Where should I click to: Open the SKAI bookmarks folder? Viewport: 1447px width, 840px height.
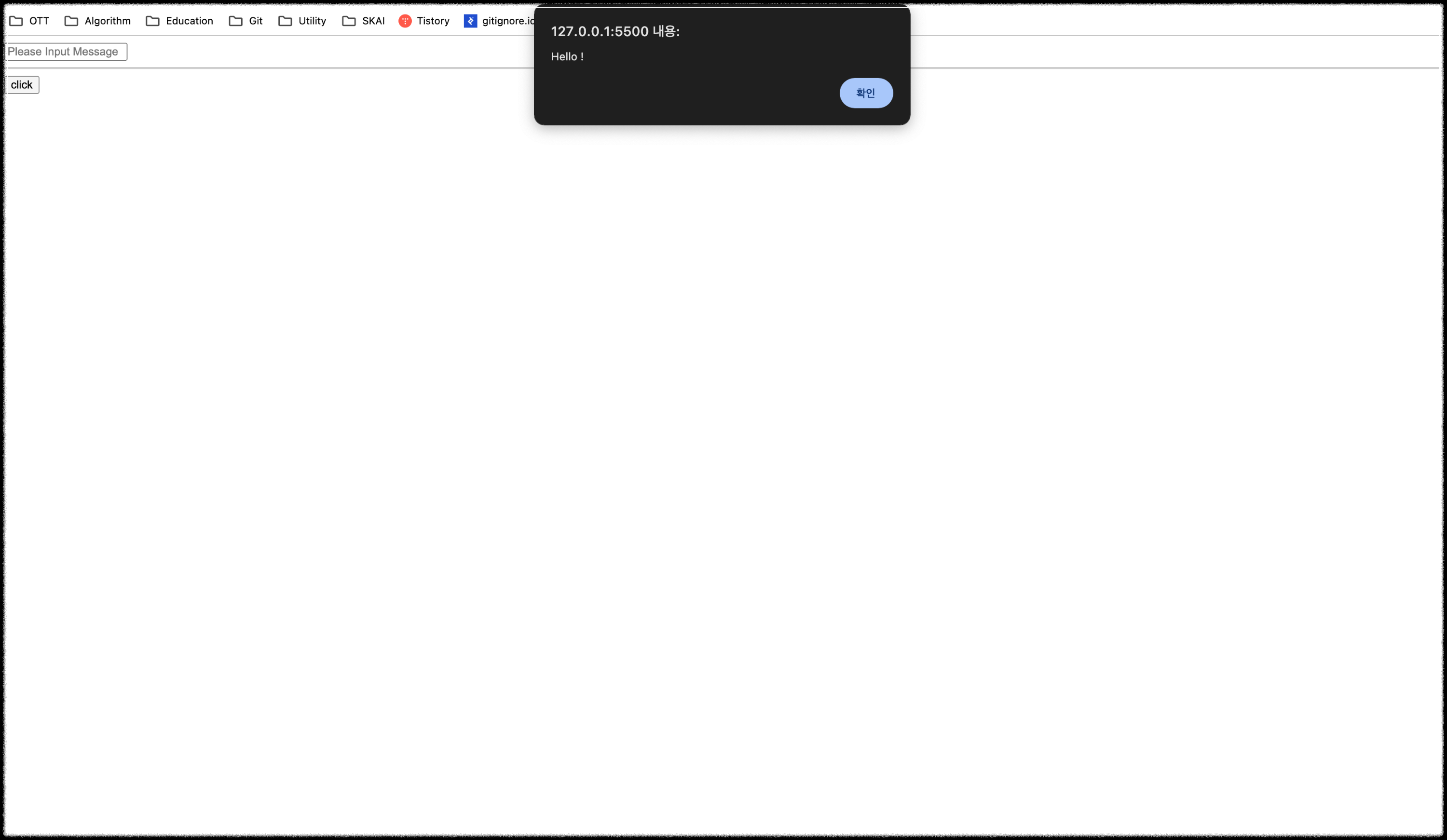pos(364,21)
